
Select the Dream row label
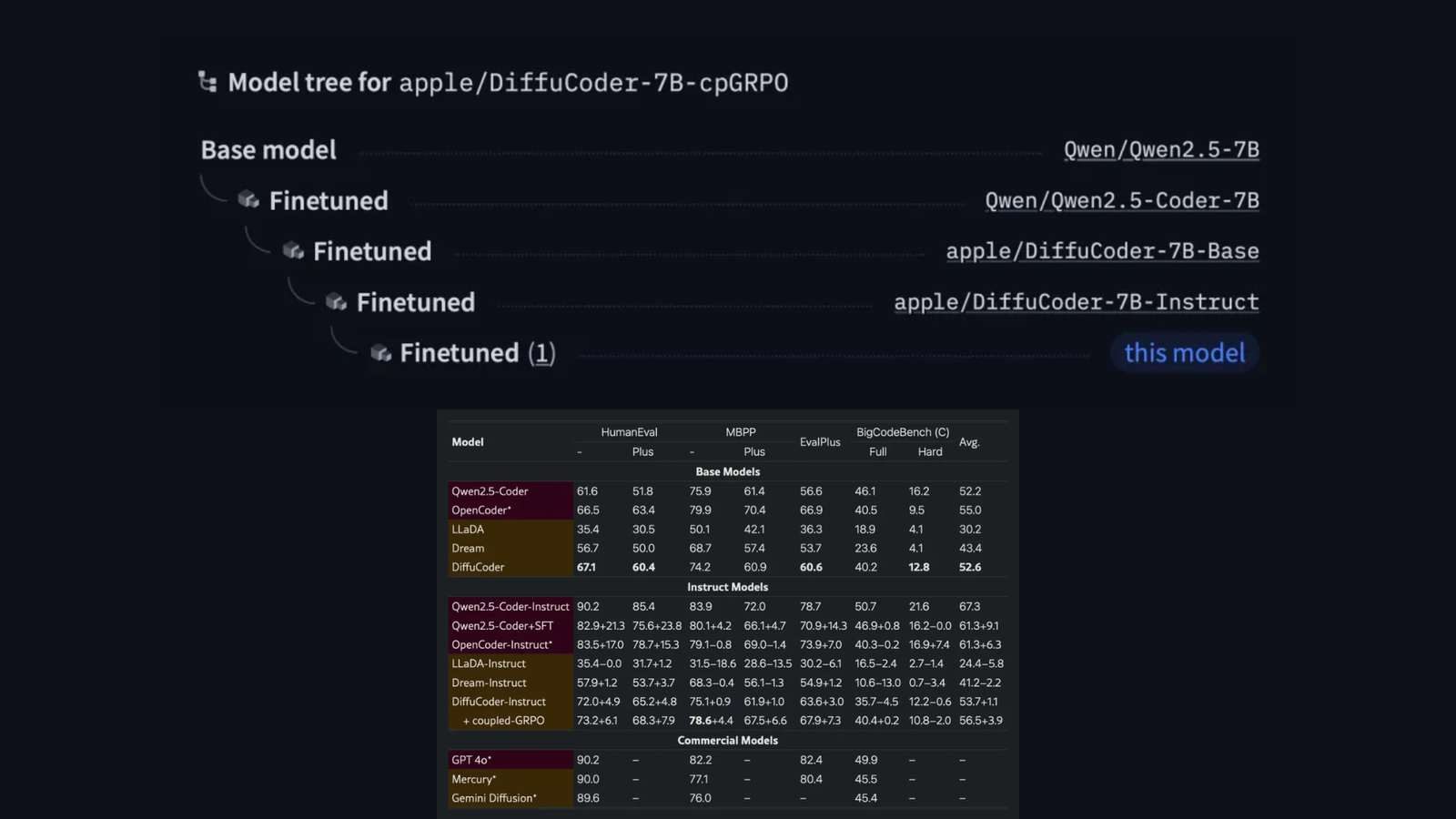pyautogui.click(x=468, y=549)
